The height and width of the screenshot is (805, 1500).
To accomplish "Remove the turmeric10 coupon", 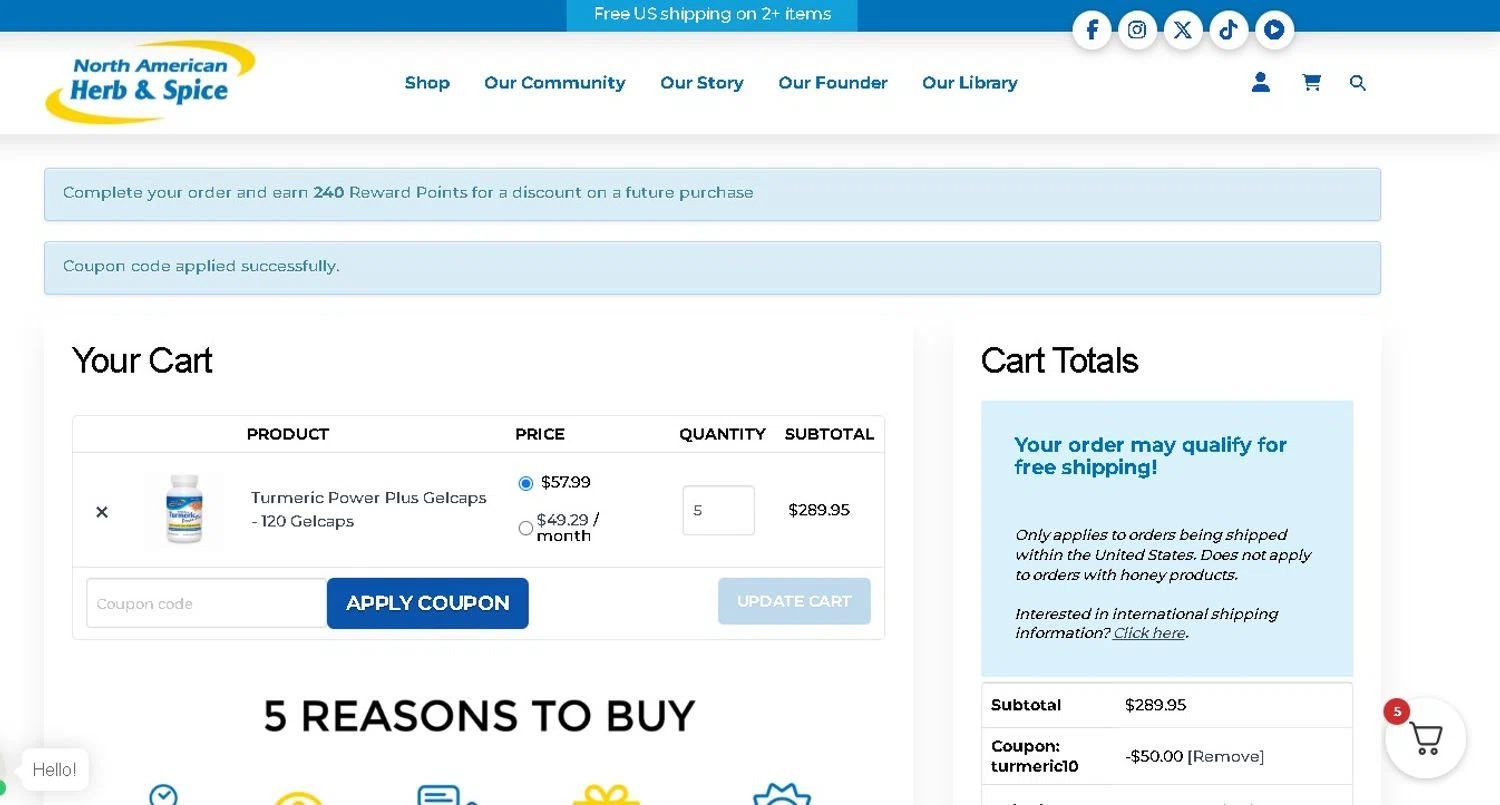I will click(1226, 756).
